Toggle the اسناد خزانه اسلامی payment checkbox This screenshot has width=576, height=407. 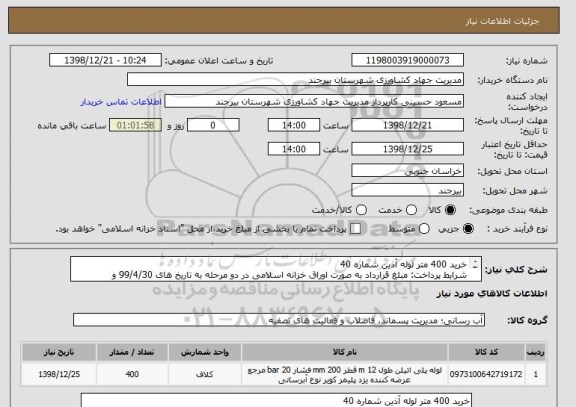click(355, 228)
